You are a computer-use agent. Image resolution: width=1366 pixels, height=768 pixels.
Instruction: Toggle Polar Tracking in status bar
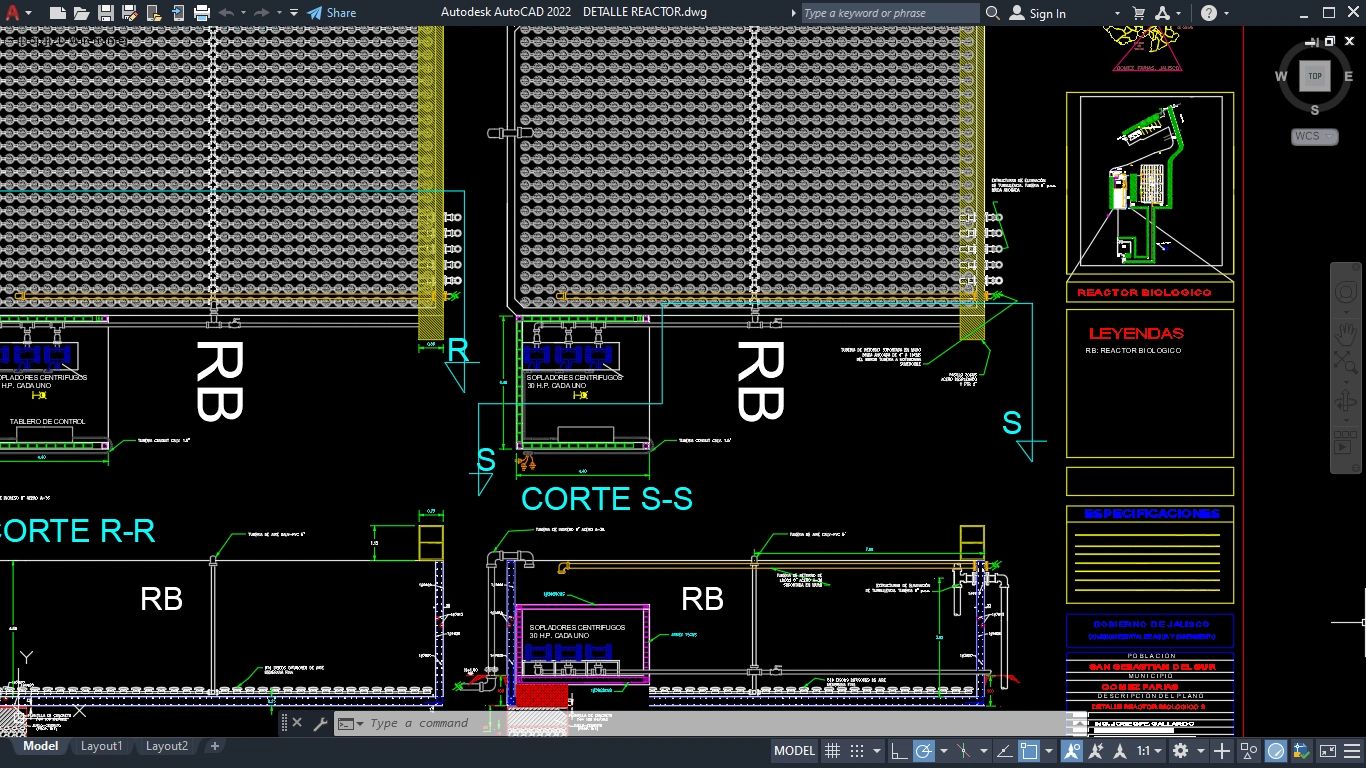[923, 751]
